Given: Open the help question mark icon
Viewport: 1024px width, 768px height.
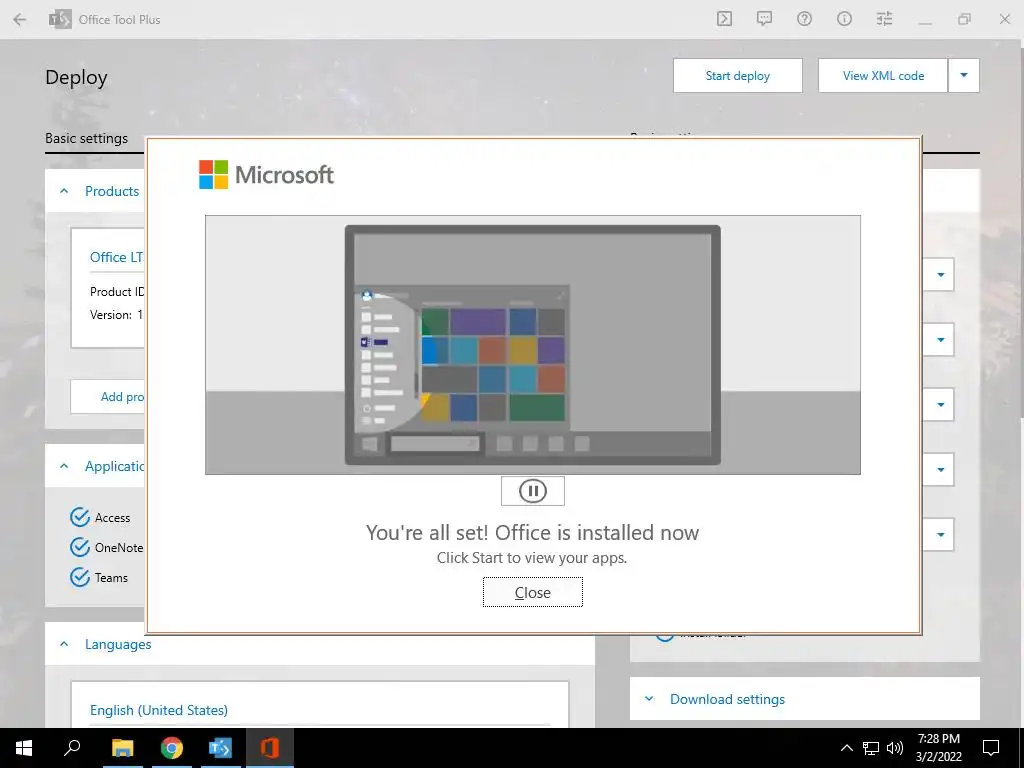Looking at the screenshot, I should click(804, 19).
